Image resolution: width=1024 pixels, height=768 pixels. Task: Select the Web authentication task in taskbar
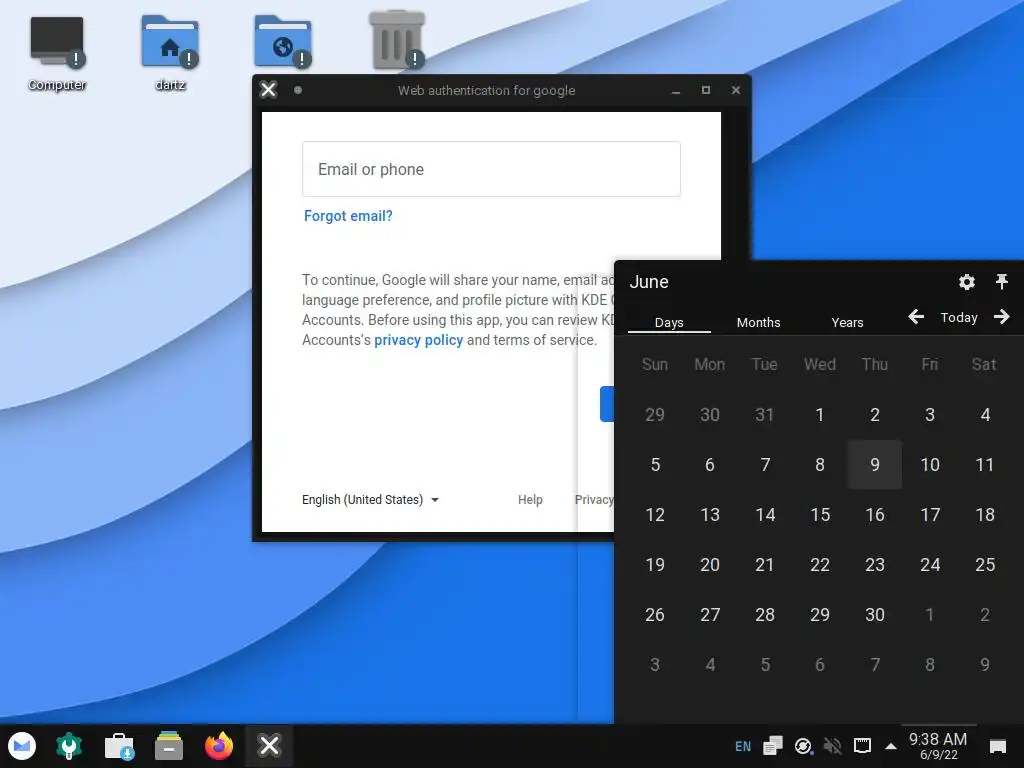268,746
